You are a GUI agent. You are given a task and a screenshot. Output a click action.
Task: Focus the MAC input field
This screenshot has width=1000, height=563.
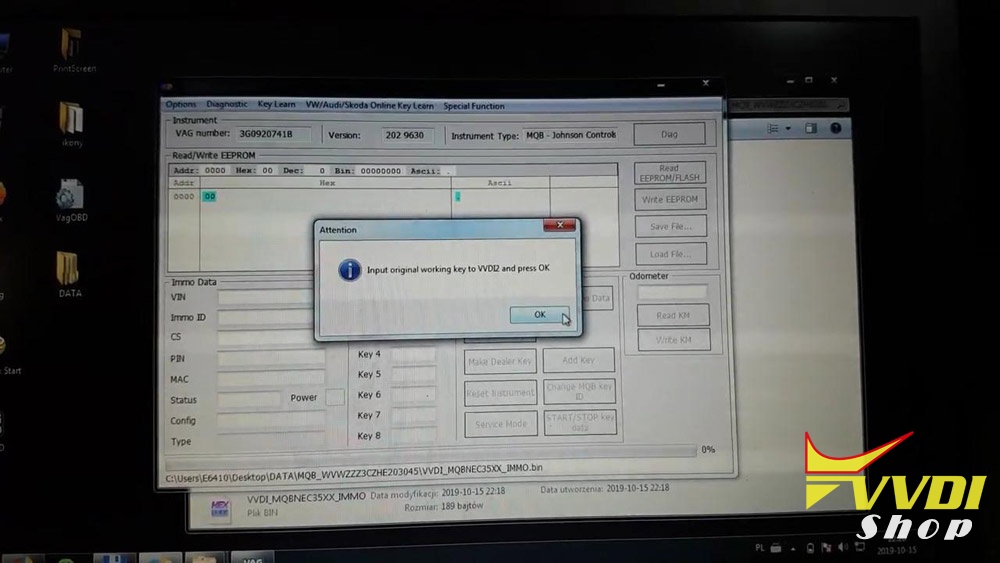[271, 379]
